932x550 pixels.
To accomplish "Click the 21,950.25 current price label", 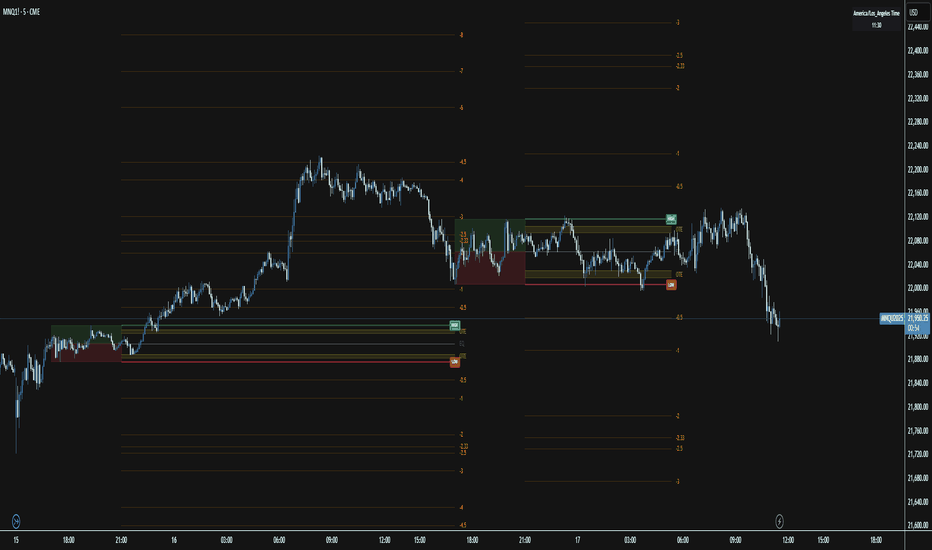I will point(918,319).
